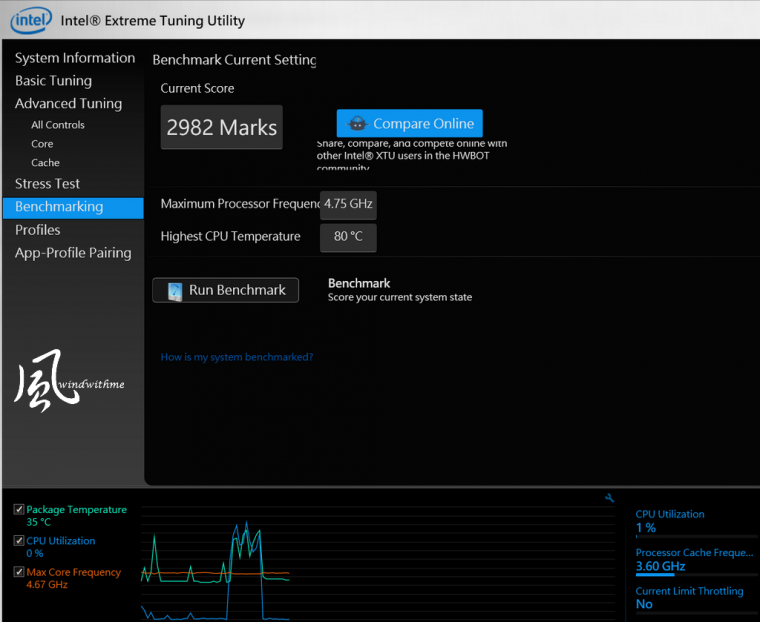Click the Run Benchmark icon
The height and width of the screenshot is (622, 760).
tap(175, 291)
